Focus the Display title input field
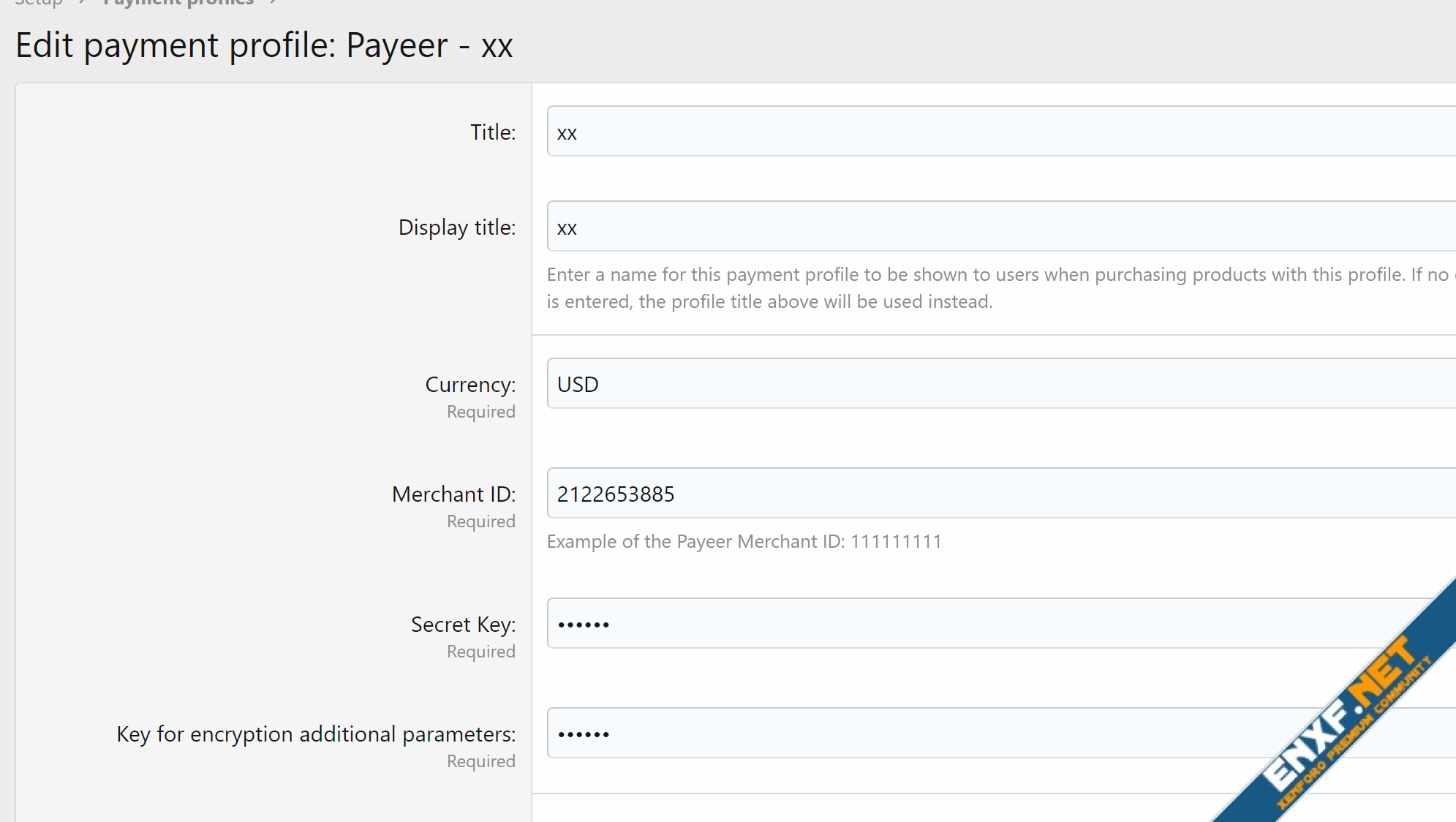 click(1001, 227)
